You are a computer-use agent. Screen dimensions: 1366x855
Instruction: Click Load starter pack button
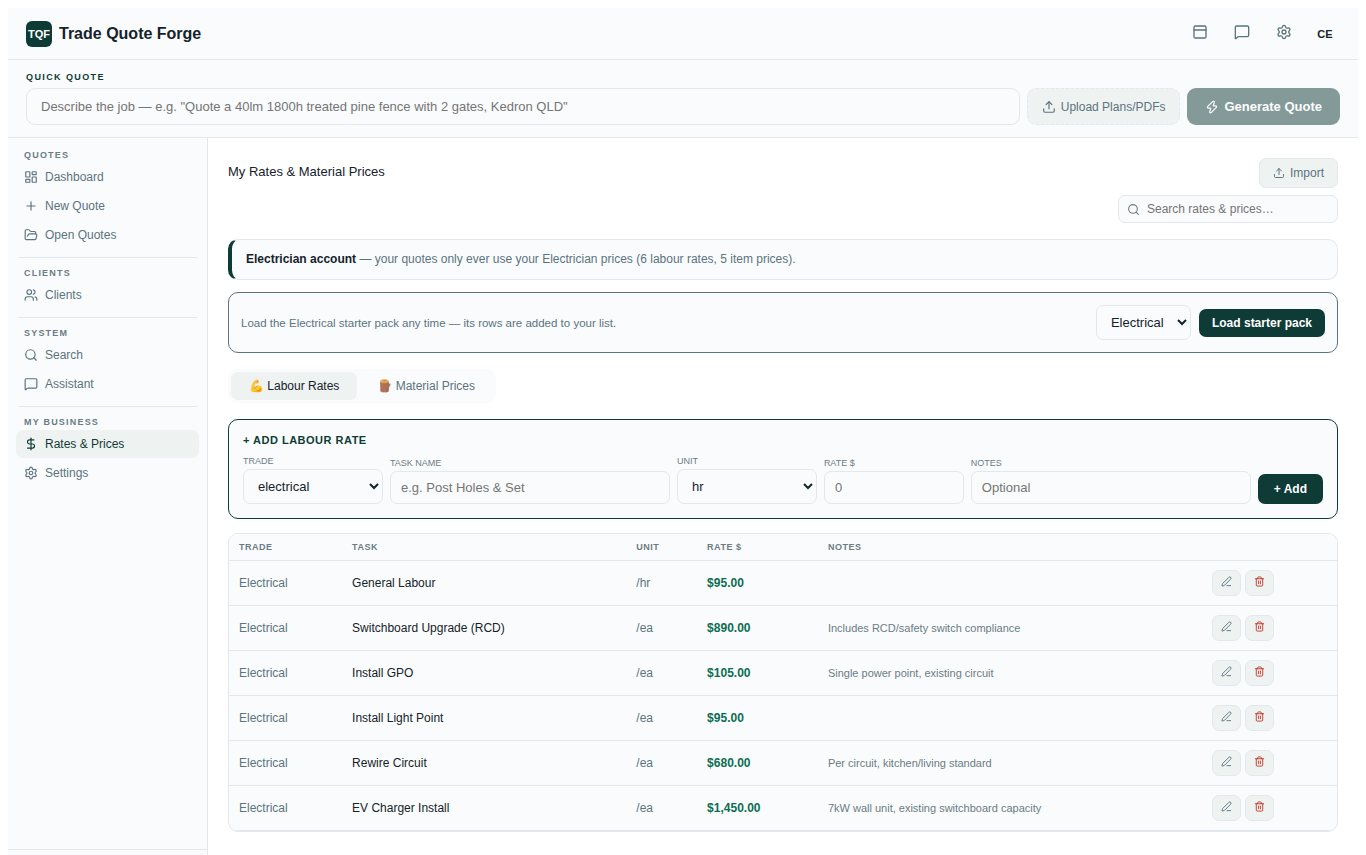click(x=1262, y=323)
